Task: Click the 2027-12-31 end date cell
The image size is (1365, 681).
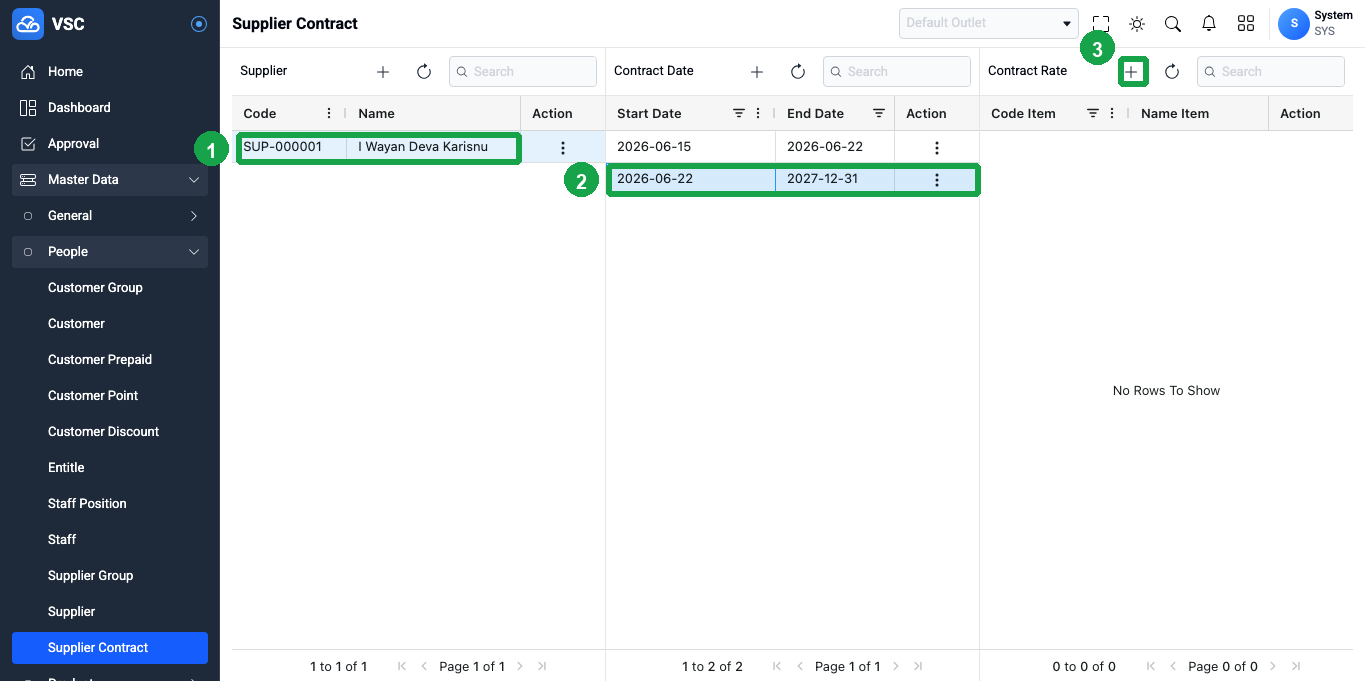Action: (835, 179)
